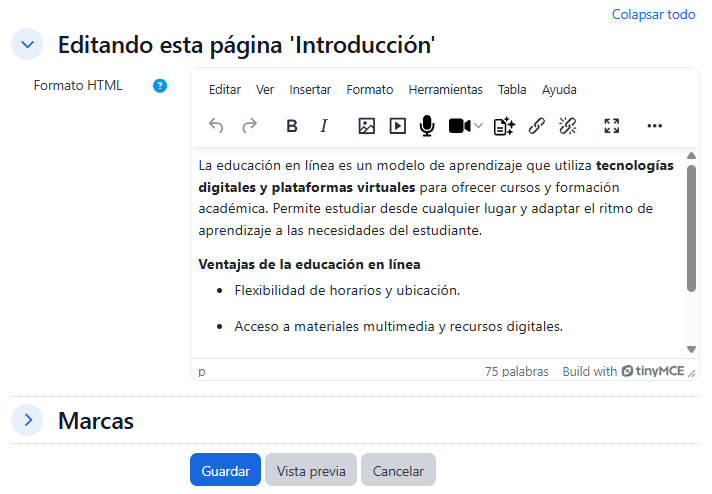Click the 'Colapsar todo' link
Screen dimensions: 712x494
tap(653, 14)
